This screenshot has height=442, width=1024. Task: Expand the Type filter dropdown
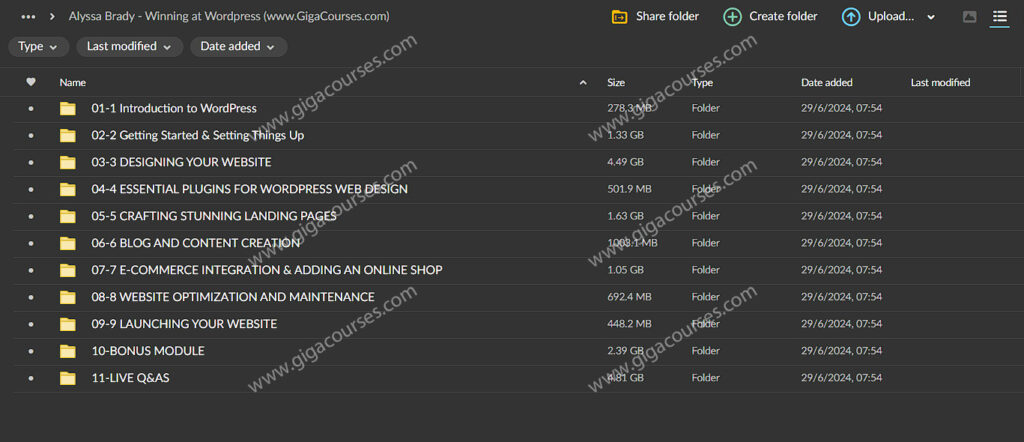[x=39, y=47]
